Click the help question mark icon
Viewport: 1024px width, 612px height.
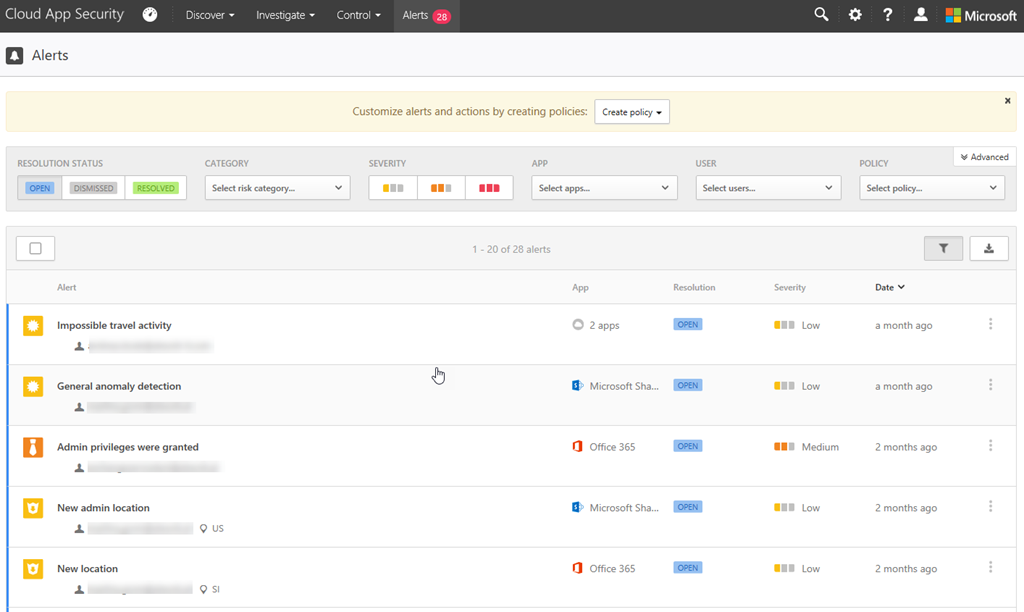pyautogui.click(x=887, y=15)
